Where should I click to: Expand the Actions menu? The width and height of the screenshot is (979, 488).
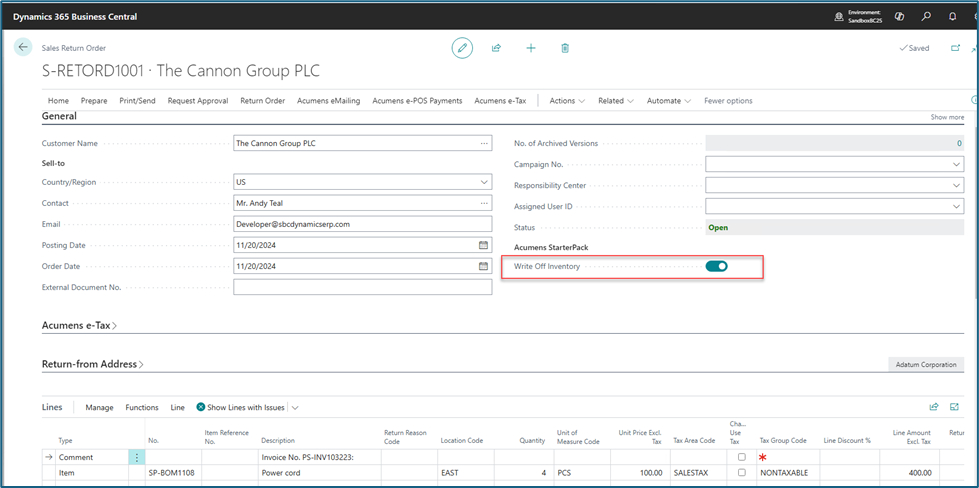(567, 100)
